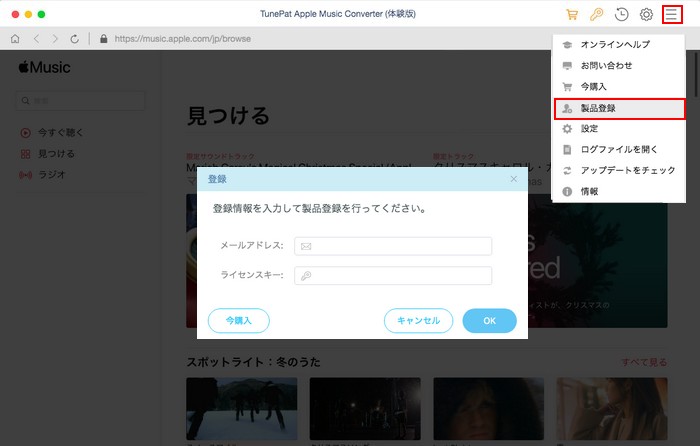Click the Apple Music logo
The height and width of the screenshot is (446, 700).
tap(45, 67)
